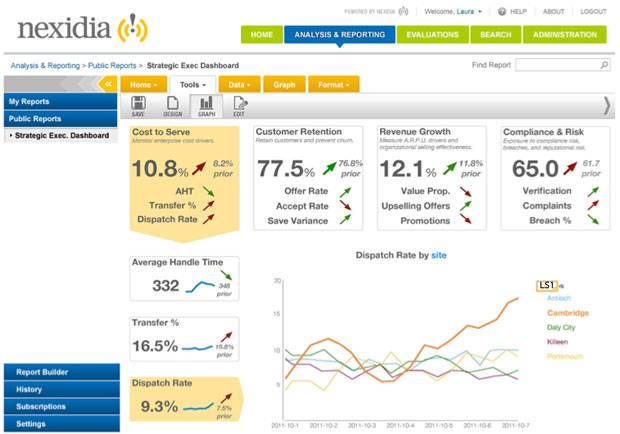Click the Help question mark icon
The width and height of the screenshot is (620, 434).
(502, 11)
